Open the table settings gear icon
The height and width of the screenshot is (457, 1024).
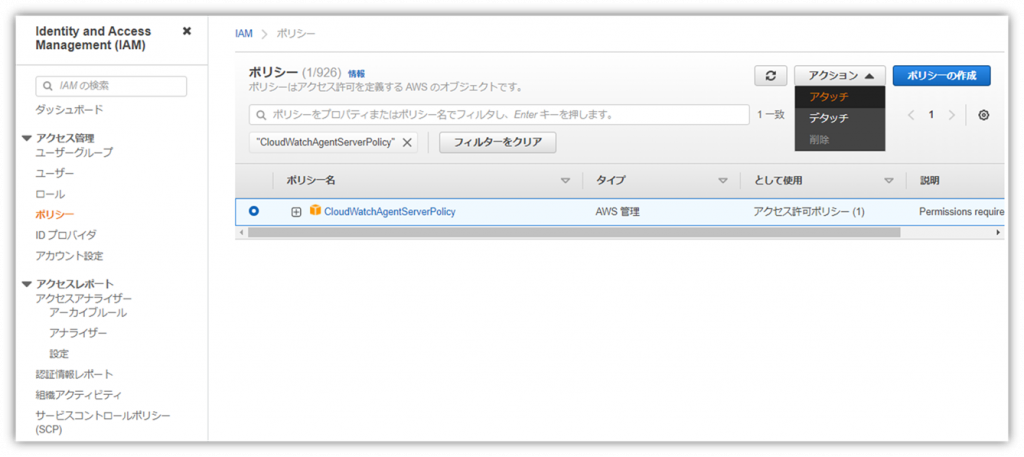tap(984, 115)
